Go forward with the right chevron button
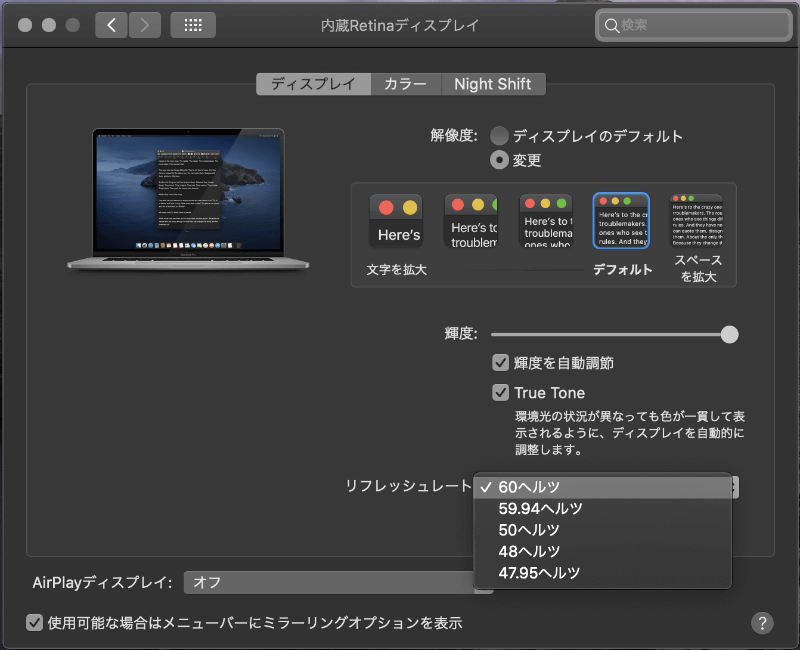Image resolution: width=800 pixels, height=650 pixels. 145,25
